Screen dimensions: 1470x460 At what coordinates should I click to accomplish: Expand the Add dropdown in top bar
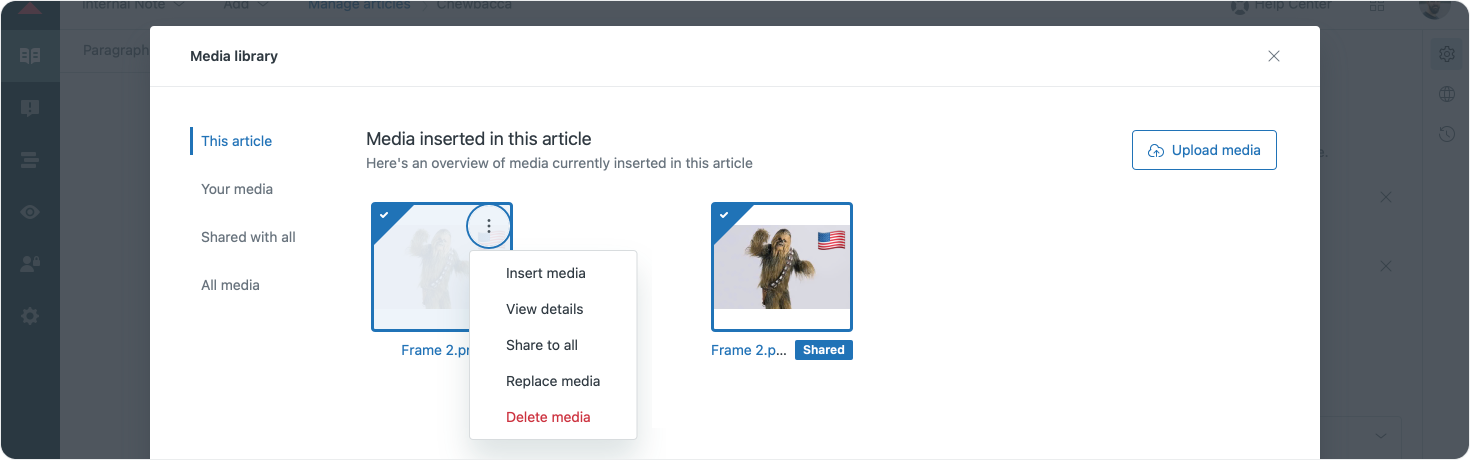coord(246,5)
